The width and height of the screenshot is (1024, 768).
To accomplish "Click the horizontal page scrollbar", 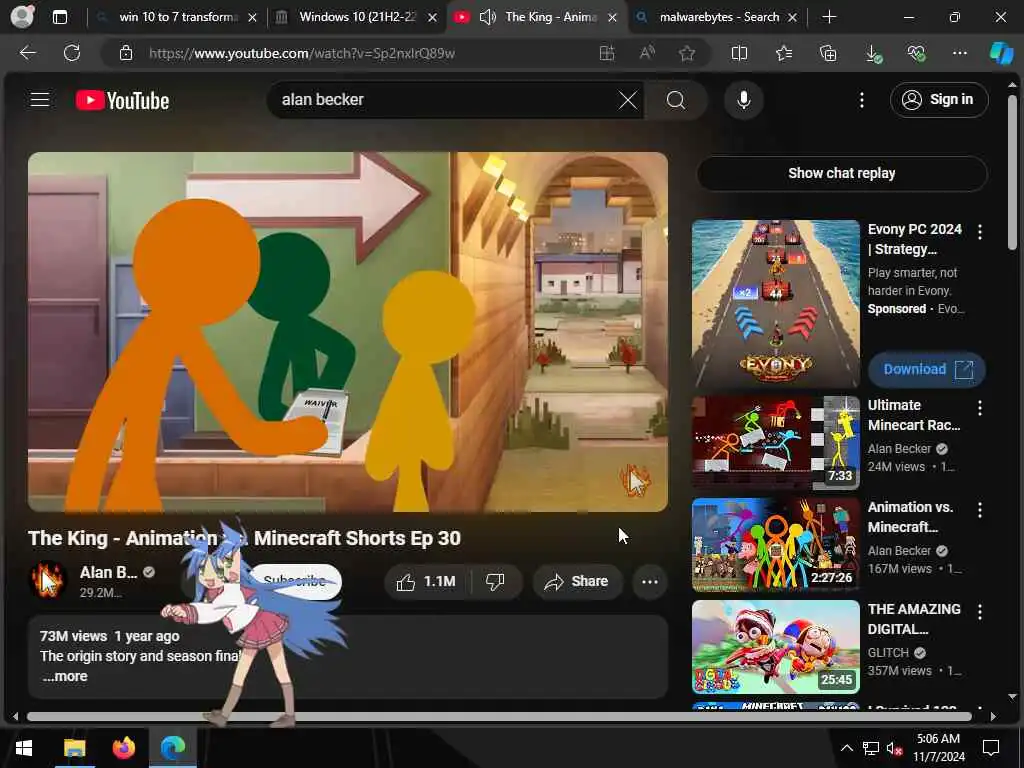I will click(500, 716).
